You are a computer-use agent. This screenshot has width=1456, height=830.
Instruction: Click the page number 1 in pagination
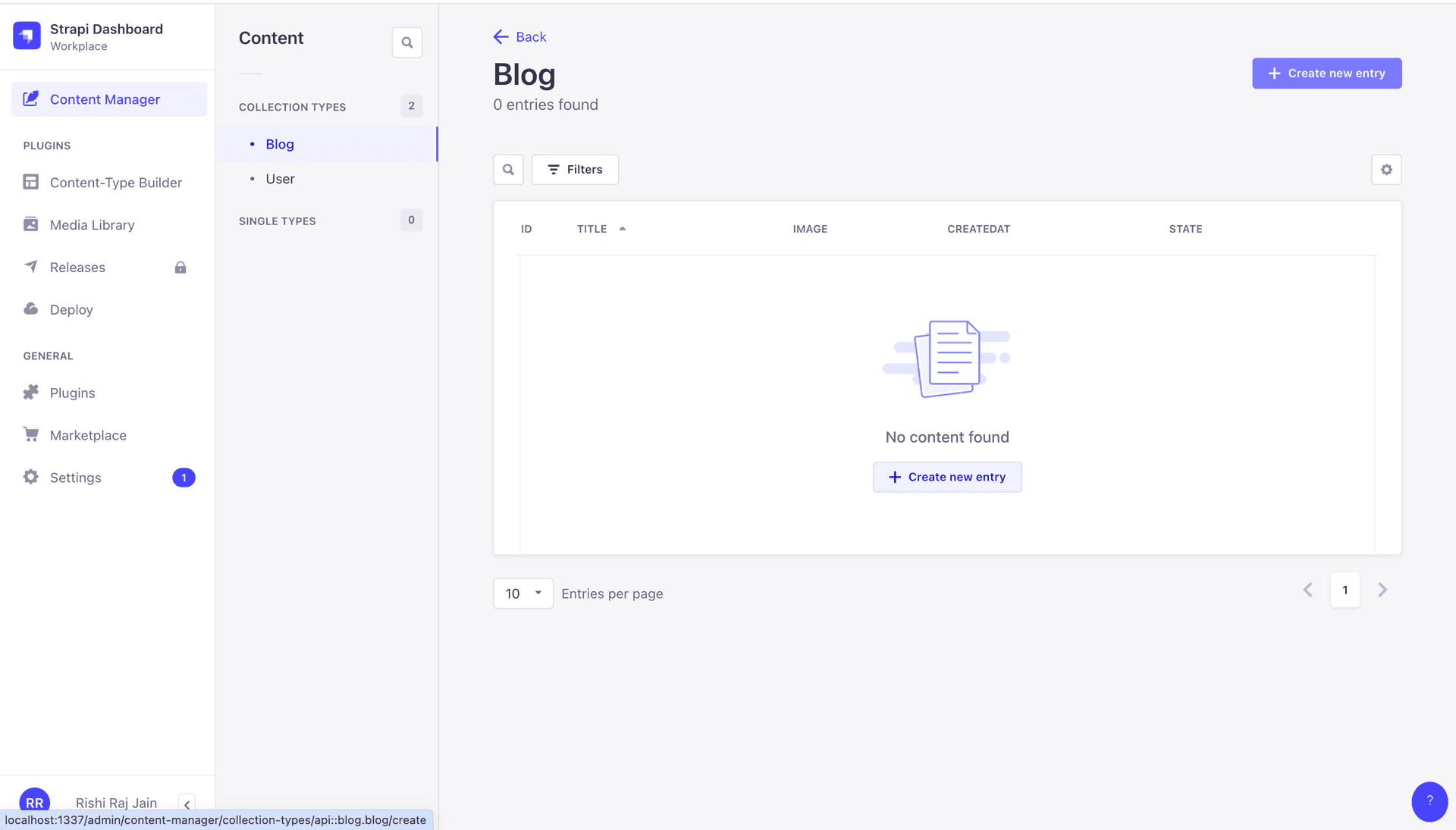(1345, 590)
